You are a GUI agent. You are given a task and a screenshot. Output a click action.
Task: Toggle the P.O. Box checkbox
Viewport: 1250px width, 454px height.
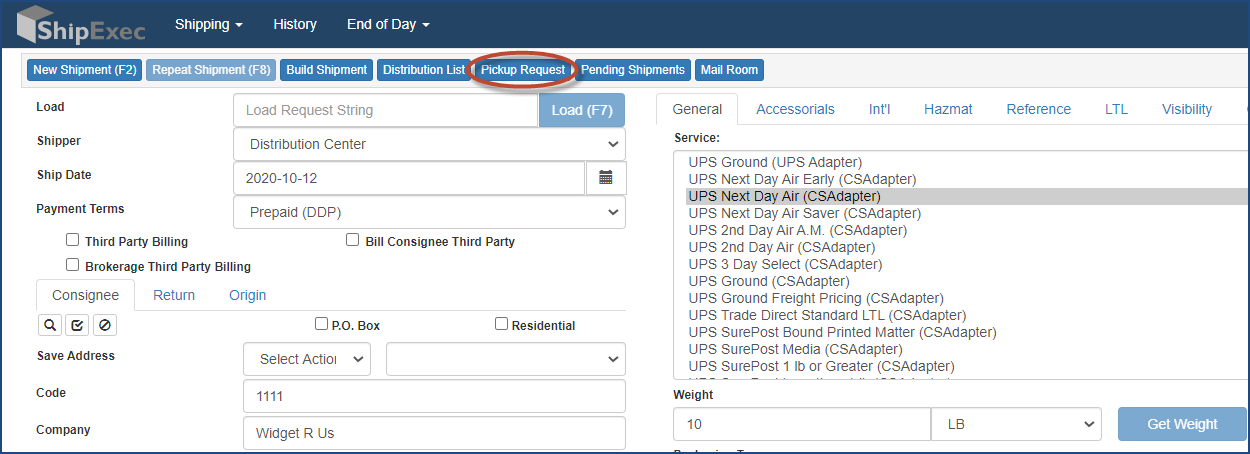(321, 324)
